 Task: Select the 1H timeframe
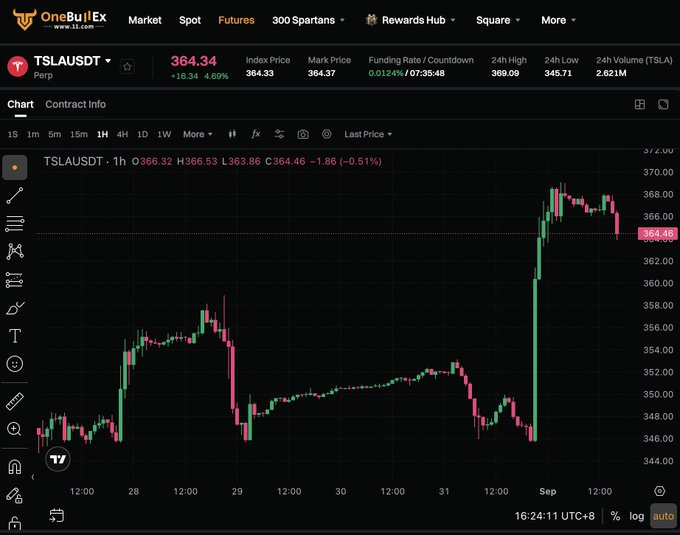pyautogui.click(x=102, y=134)
